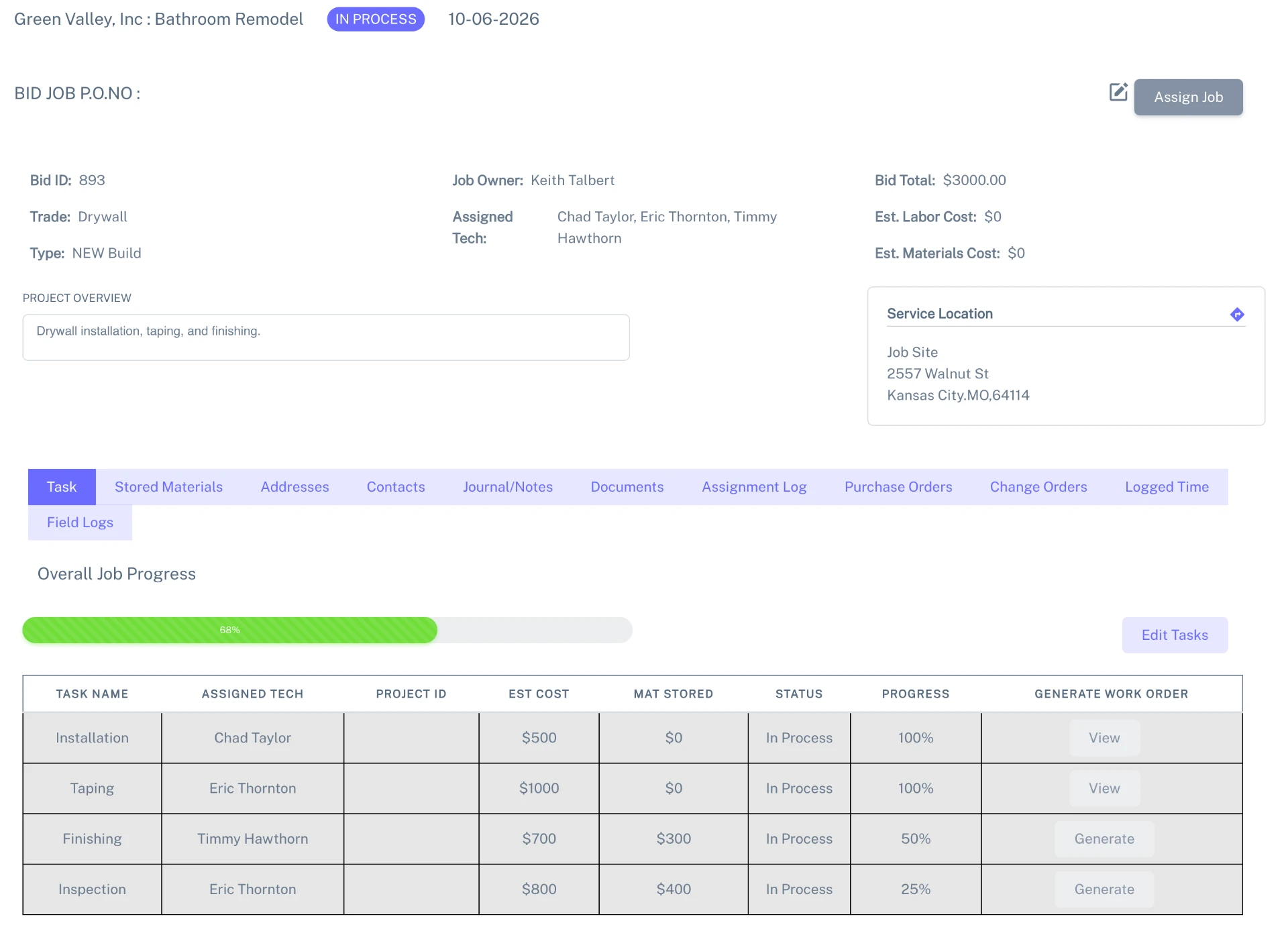This screenshot has width=1288, height=931.
Task: Generate work order for Finishing task
Action: (1104, 838)
